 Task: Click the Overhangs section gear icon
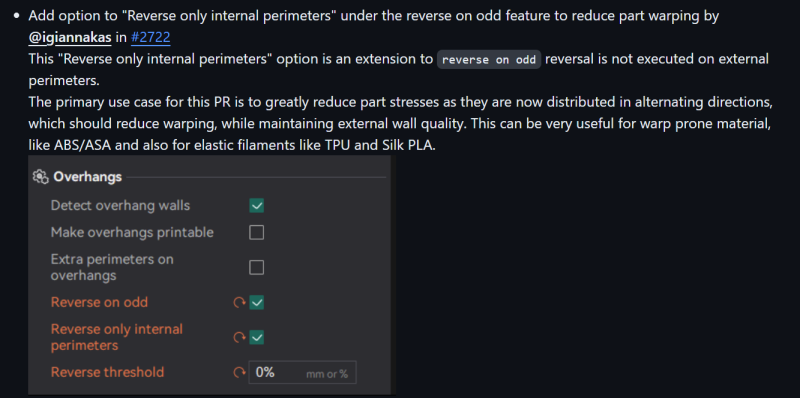pyautogui.click(x=40, y=177)
